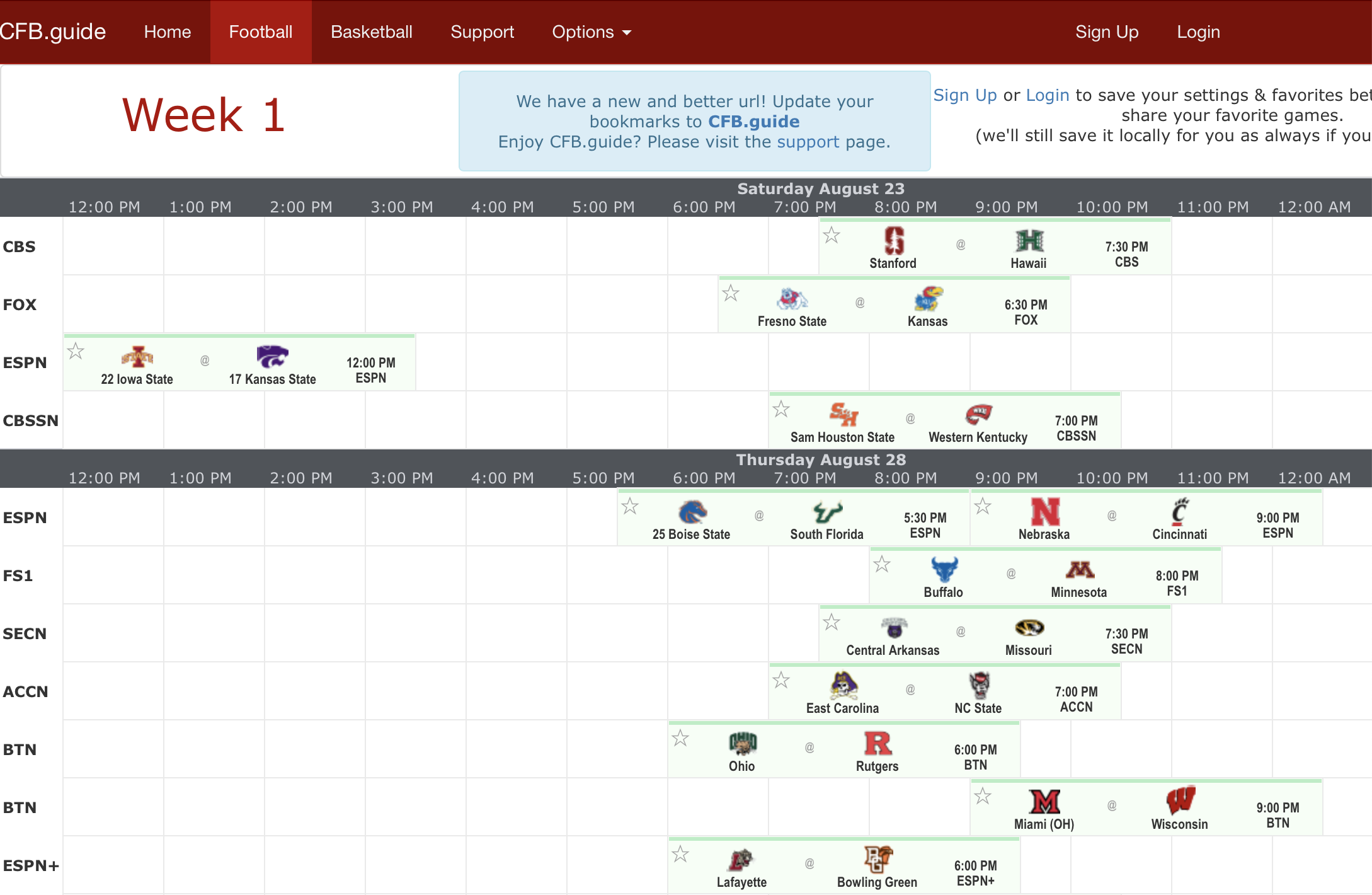This screenshot has height=895, width=1372.
Task: Click the Stanford team logo
Action: pyautogui.click(x=893, y=240)
